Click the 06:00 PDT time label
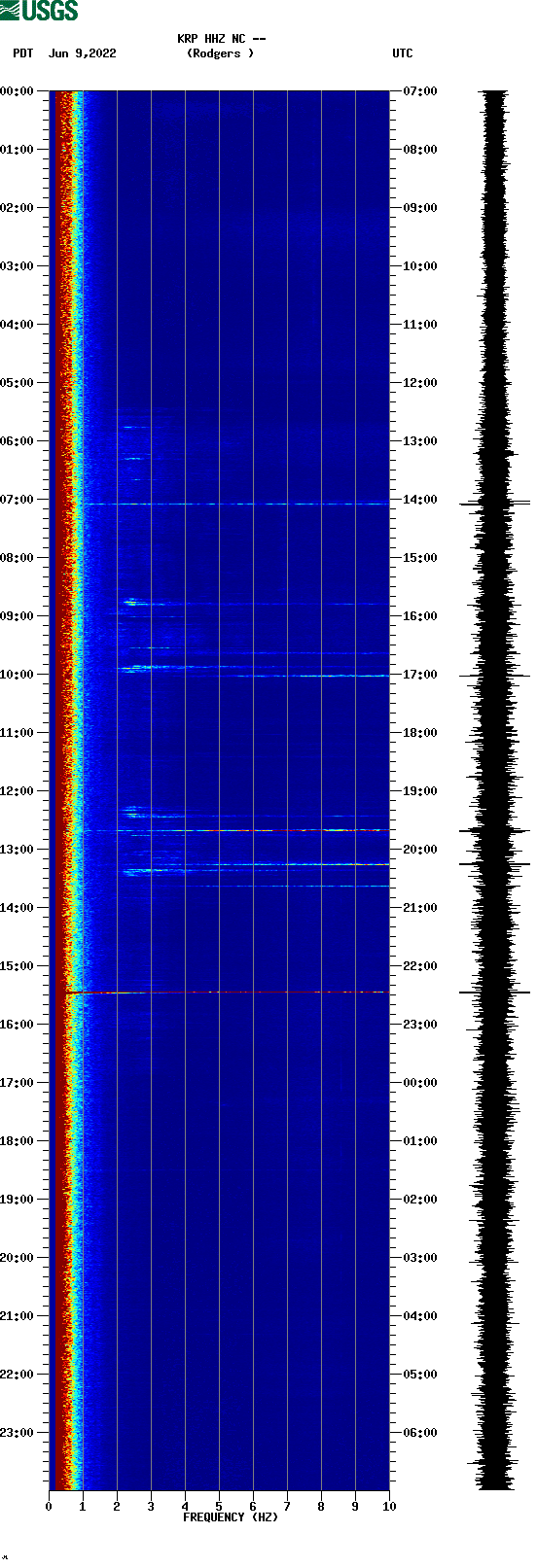 coord(17,441)
